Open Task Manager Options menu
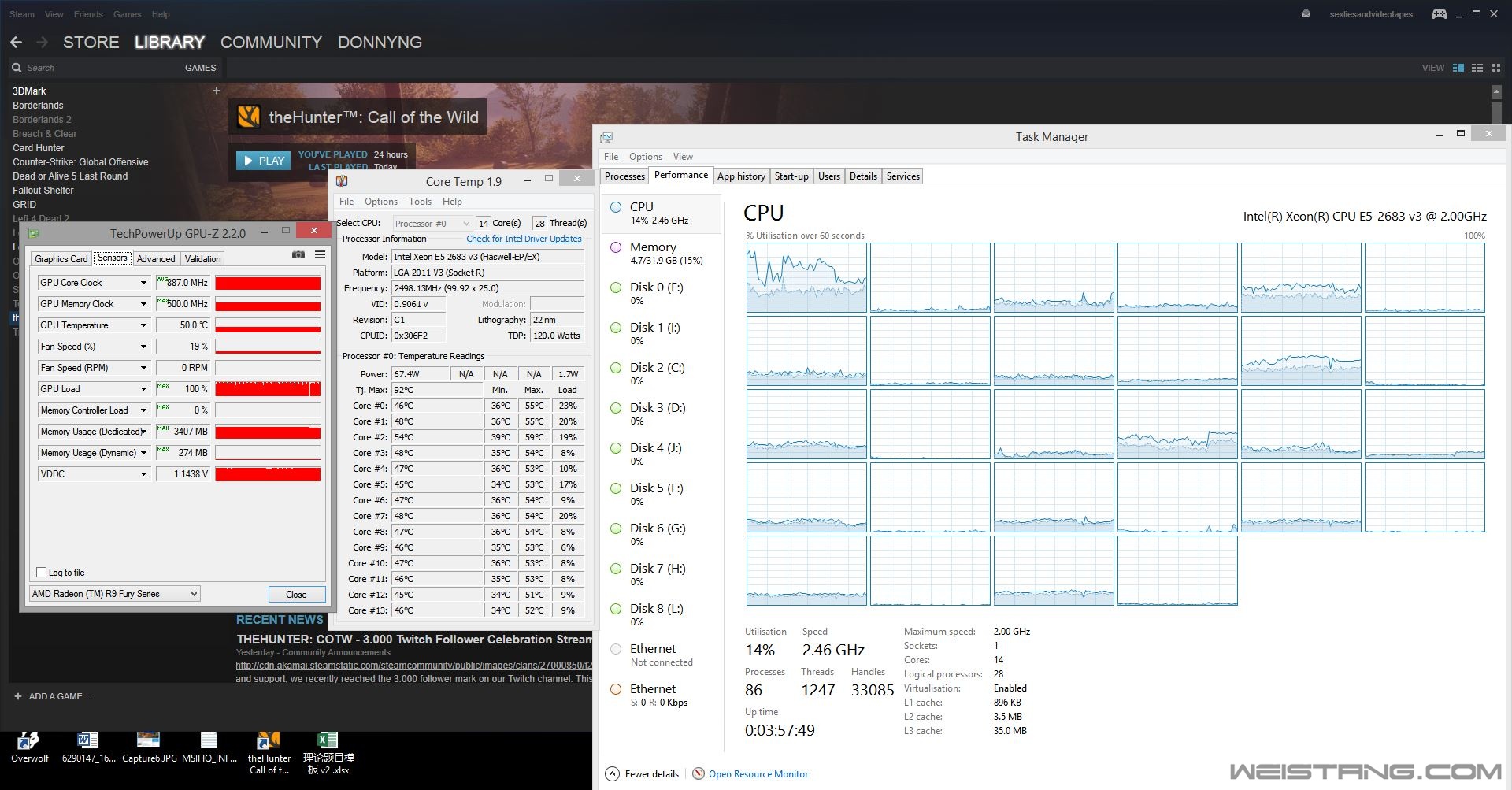 (645, 157)
